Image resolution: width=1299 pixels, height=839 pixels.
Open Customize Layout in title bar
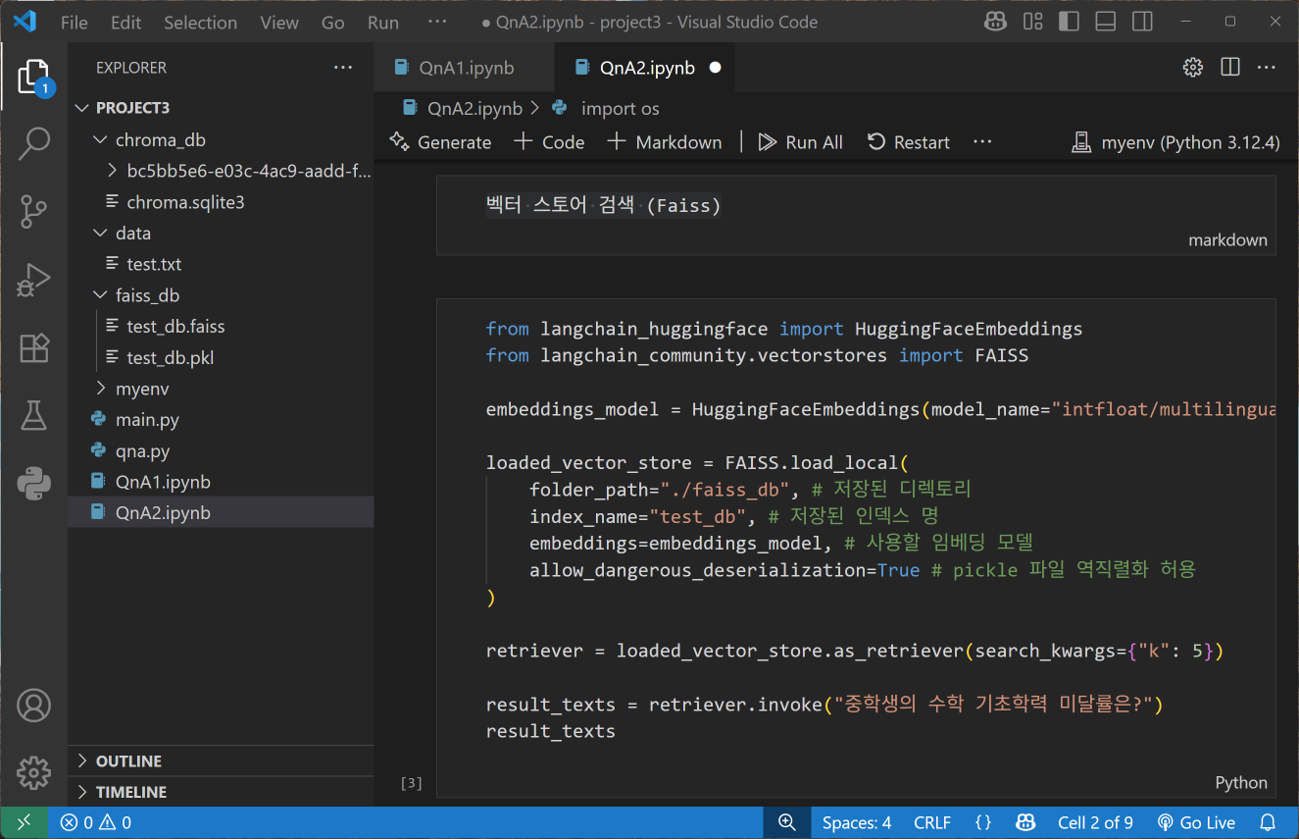[1033, 22]
